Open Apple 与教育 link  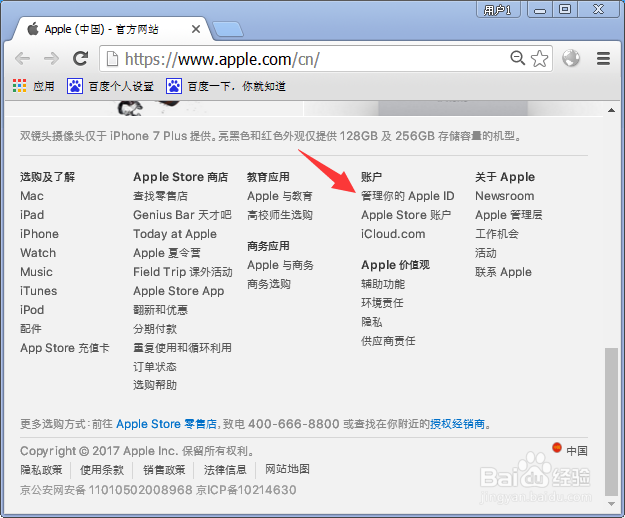click(x=280, y=196)
